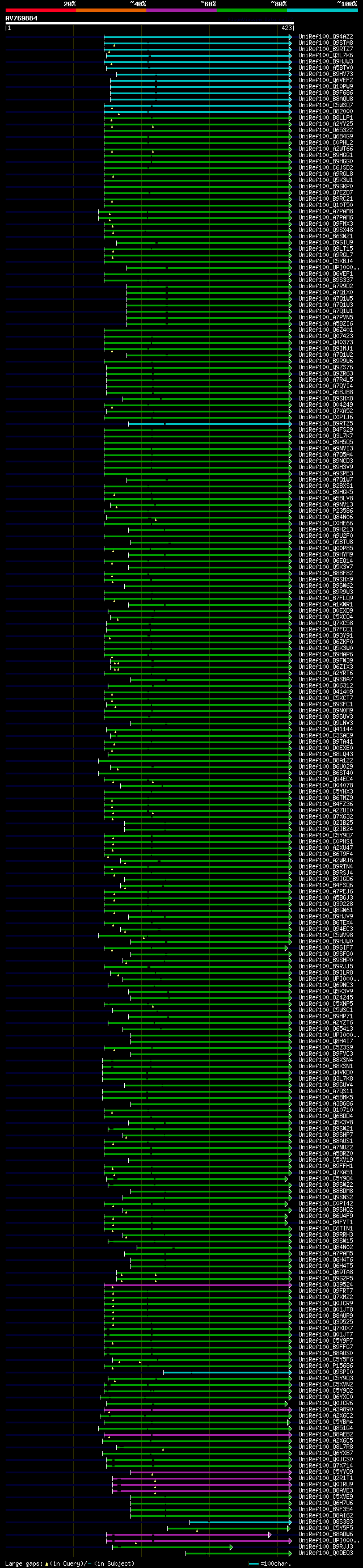Click the Large gaps legend text
The height and width of the screenshot is (1568, 363).
click(24, 1563)
